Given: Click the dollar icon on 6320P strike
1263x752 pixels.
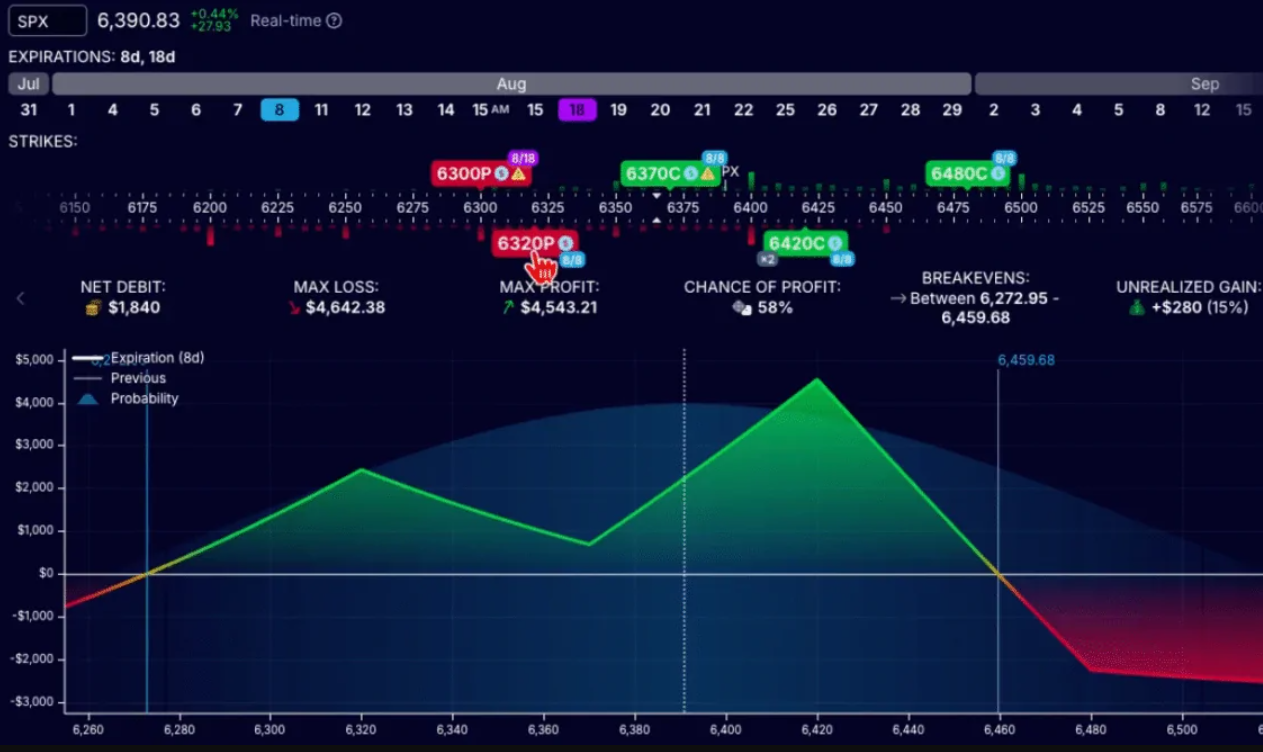Looking at the screenshot, I should coord(565,242).
